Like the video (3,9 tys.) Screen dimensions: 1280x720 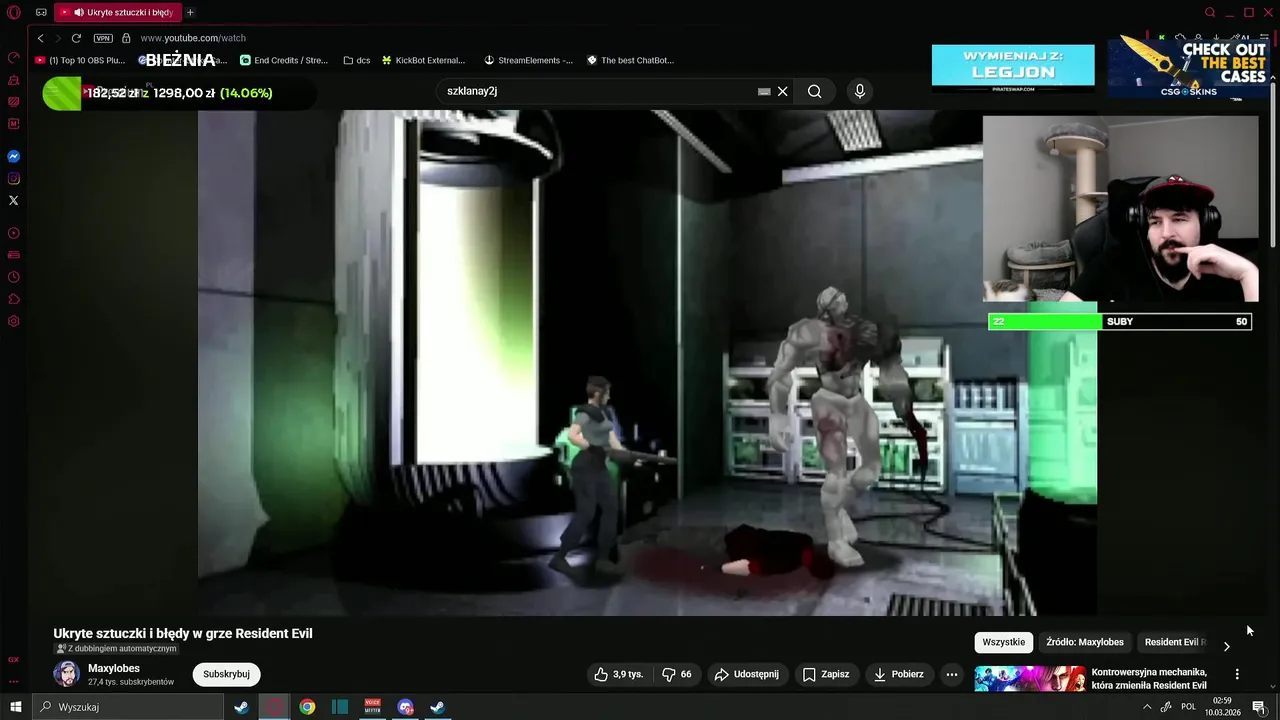(618, 674)
